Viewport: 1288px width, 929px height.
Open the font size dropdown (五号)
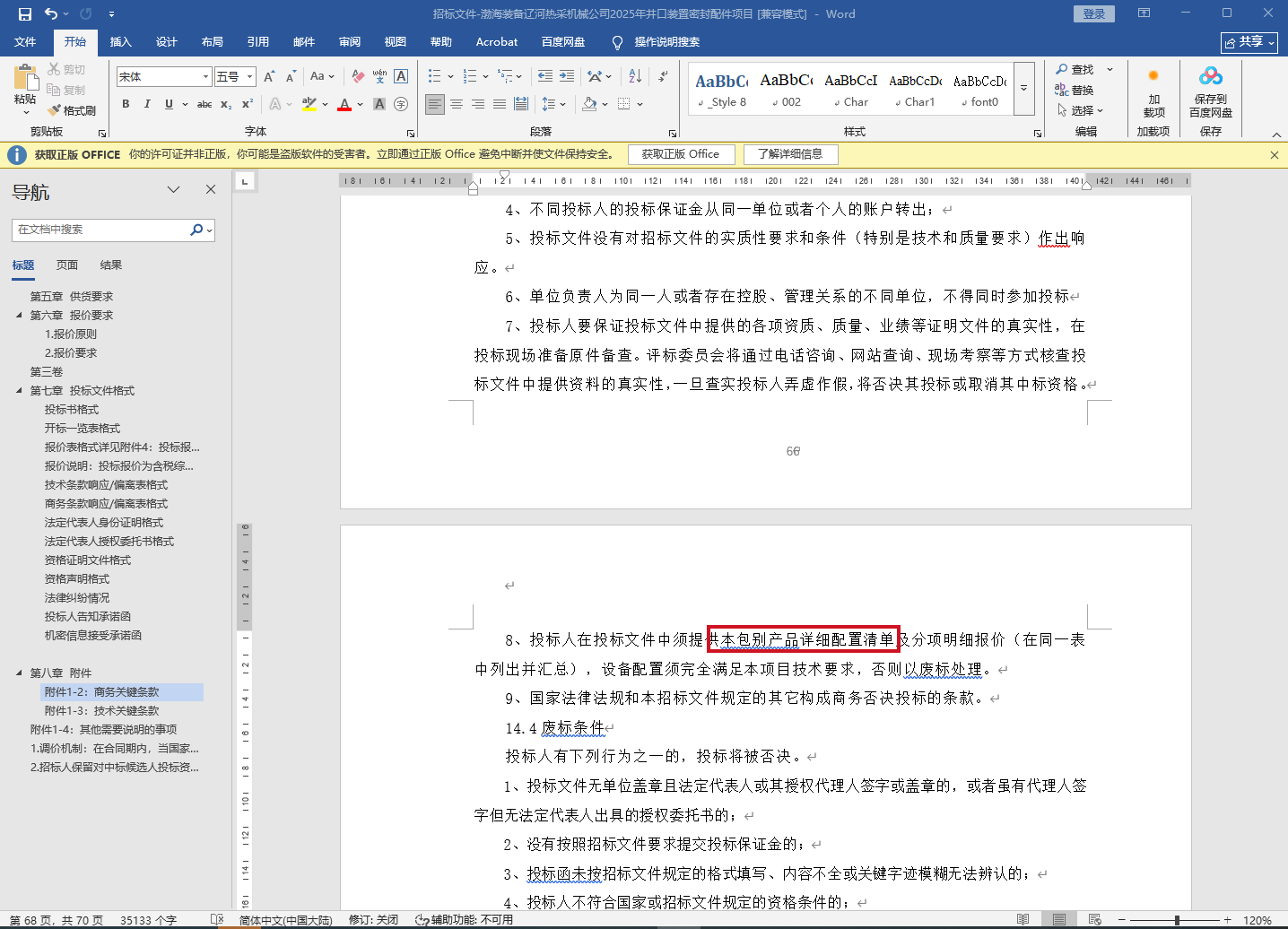click(x=250, y=77)
